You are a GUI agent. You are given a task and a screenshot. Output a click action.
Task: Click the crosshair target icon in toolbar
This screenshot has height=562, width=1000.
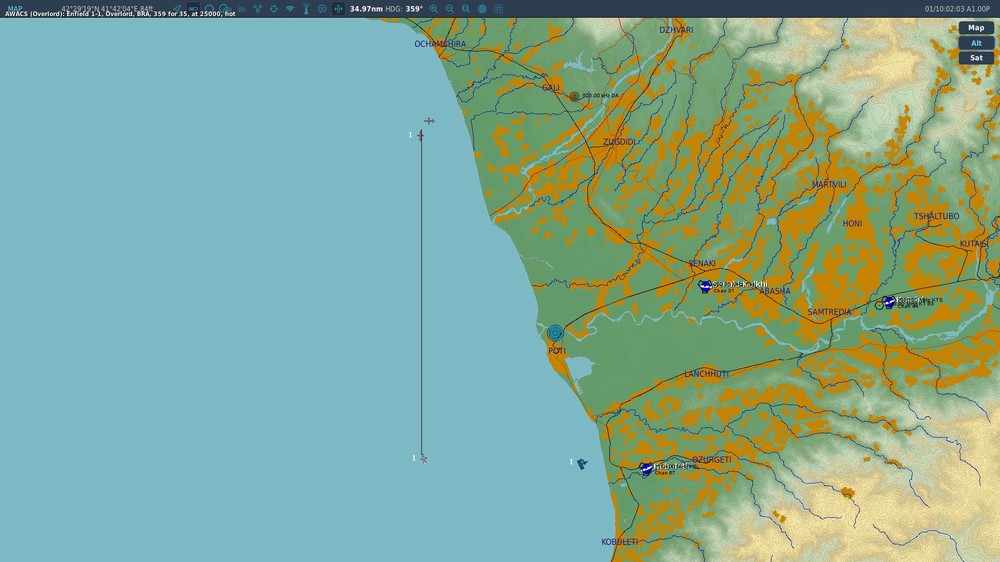pyautogui.click(x=274, y=9)
